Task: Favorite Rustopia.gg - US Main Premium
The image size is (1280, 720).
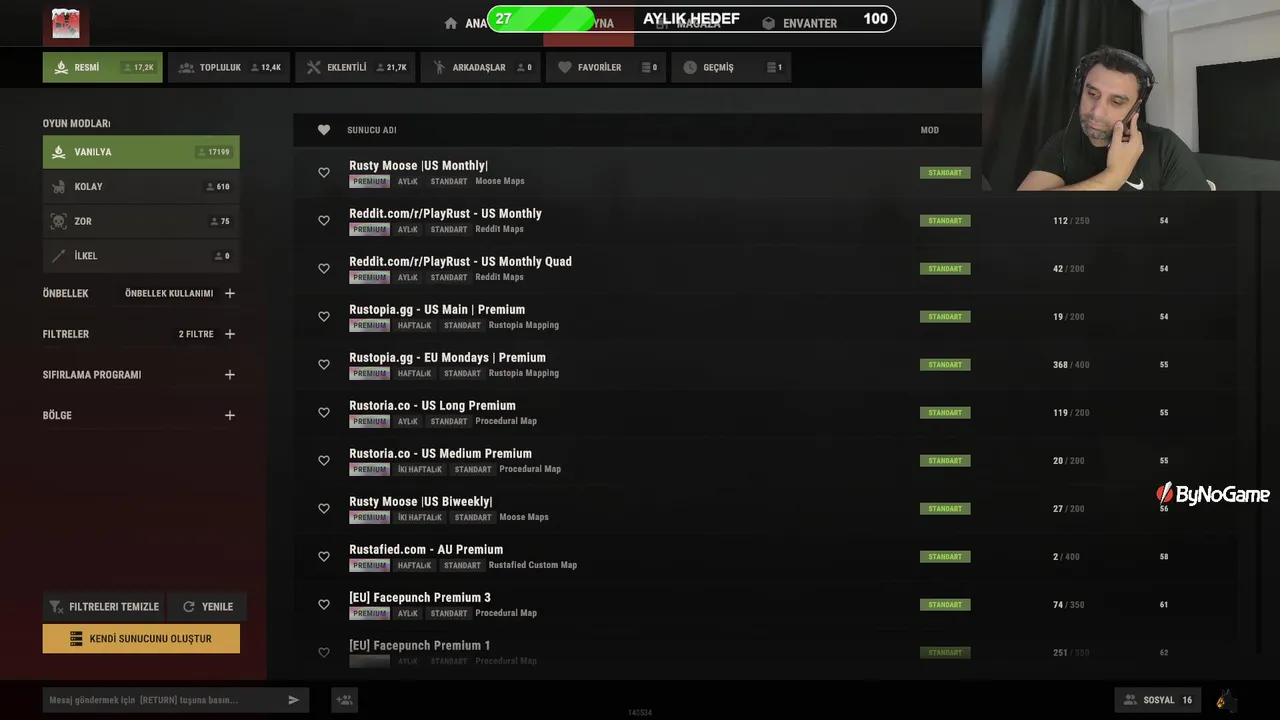Action: [324, 317]
